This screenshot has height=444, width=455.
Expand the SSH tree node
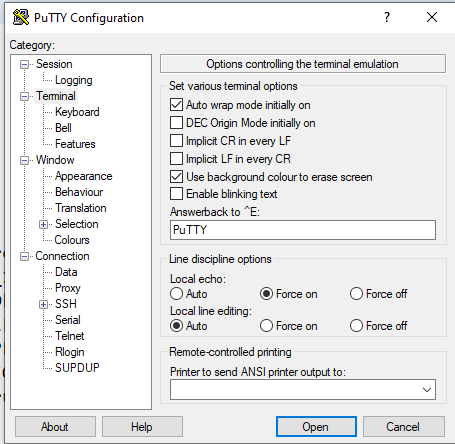(43, 304)
